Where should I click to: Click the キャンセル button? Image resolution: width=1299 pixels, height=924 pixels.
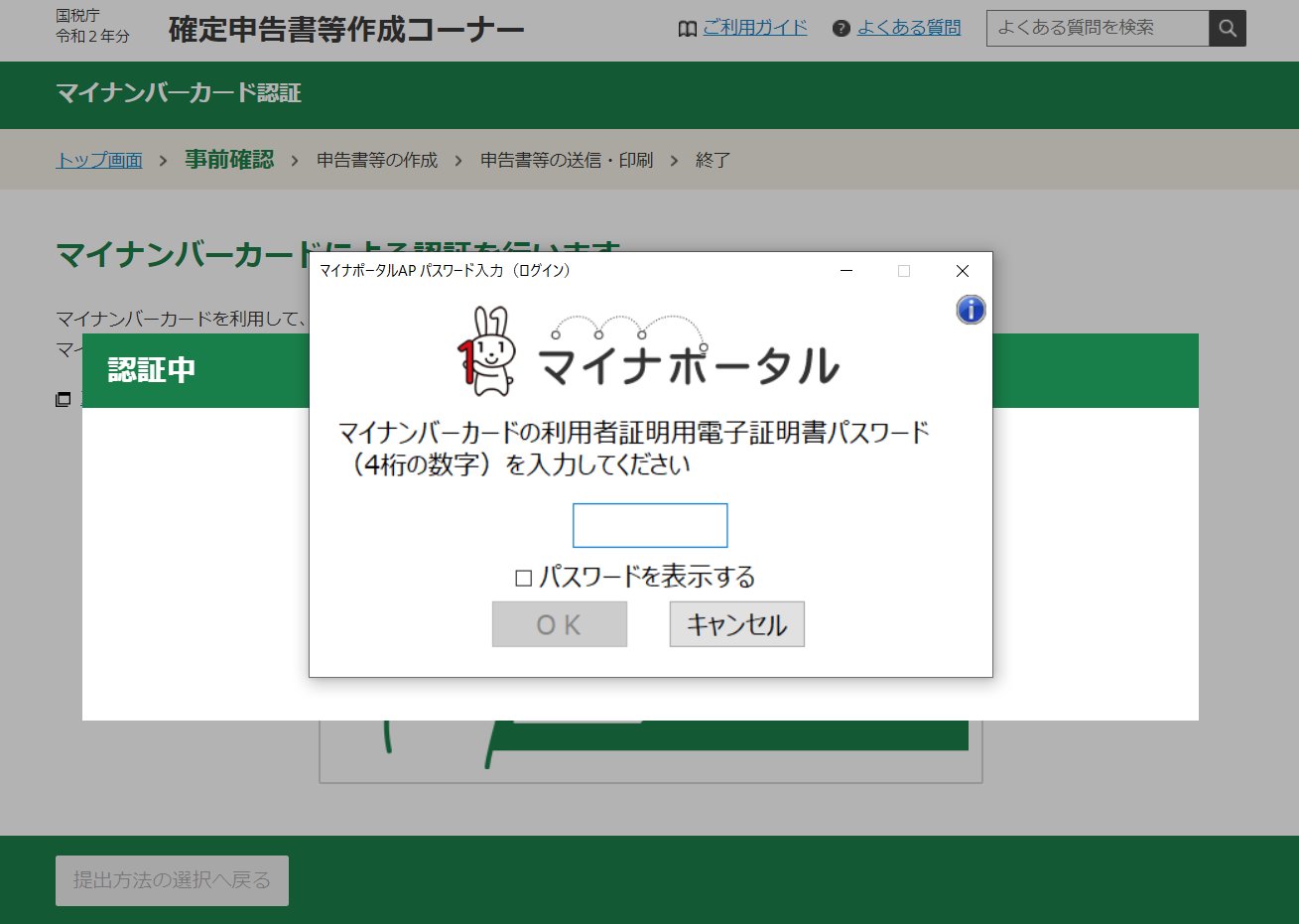coord(736,624)
